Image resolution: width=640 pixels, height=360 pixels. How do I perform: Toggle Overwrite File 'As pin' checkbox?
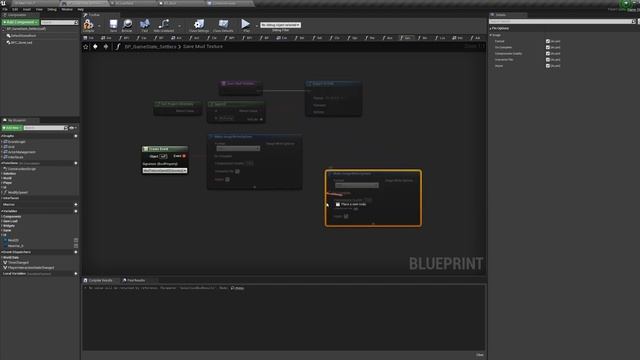point(548,60)
